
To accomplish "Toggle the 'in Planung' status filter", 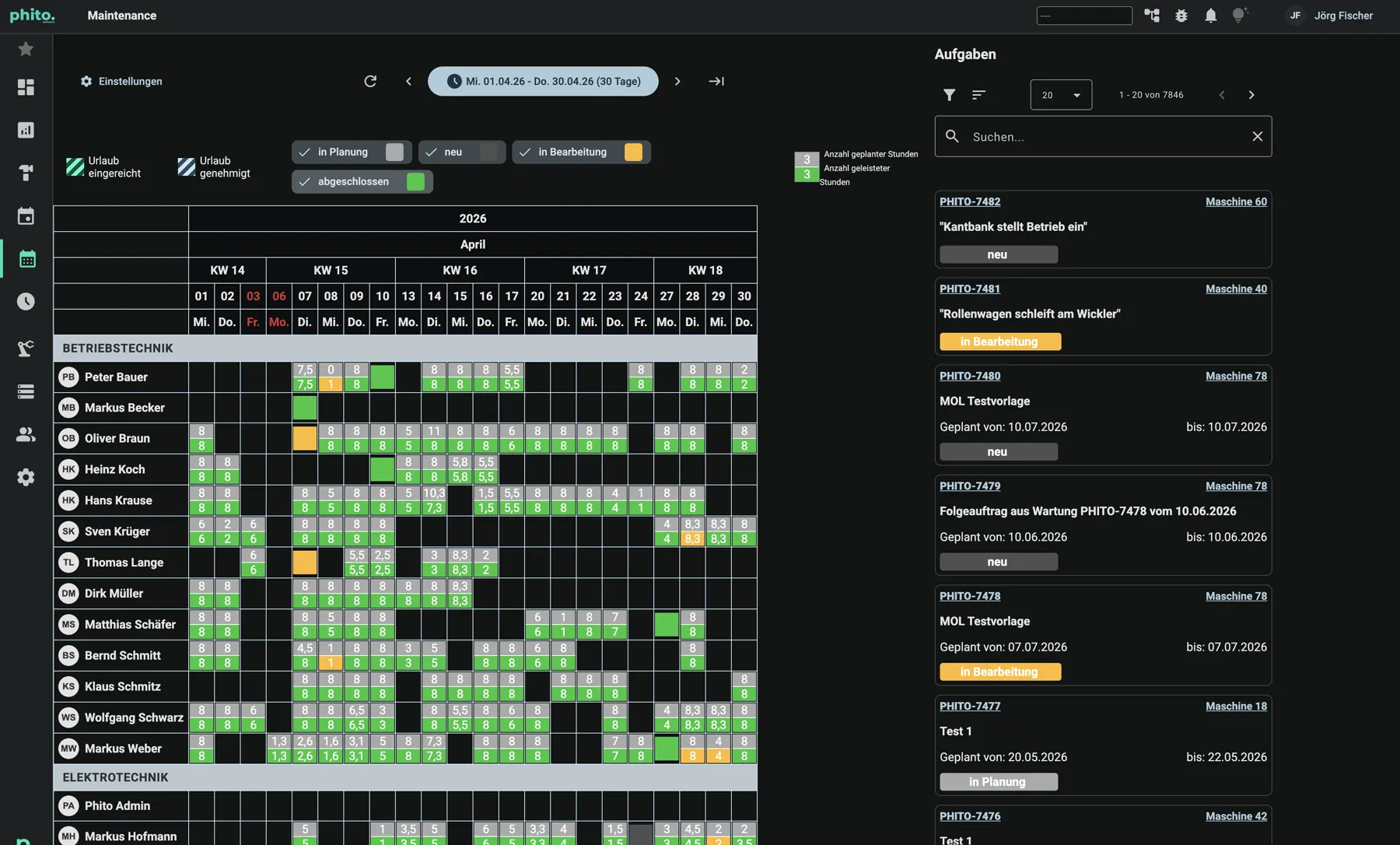I will pyautogui.click(x=352, y=152).
